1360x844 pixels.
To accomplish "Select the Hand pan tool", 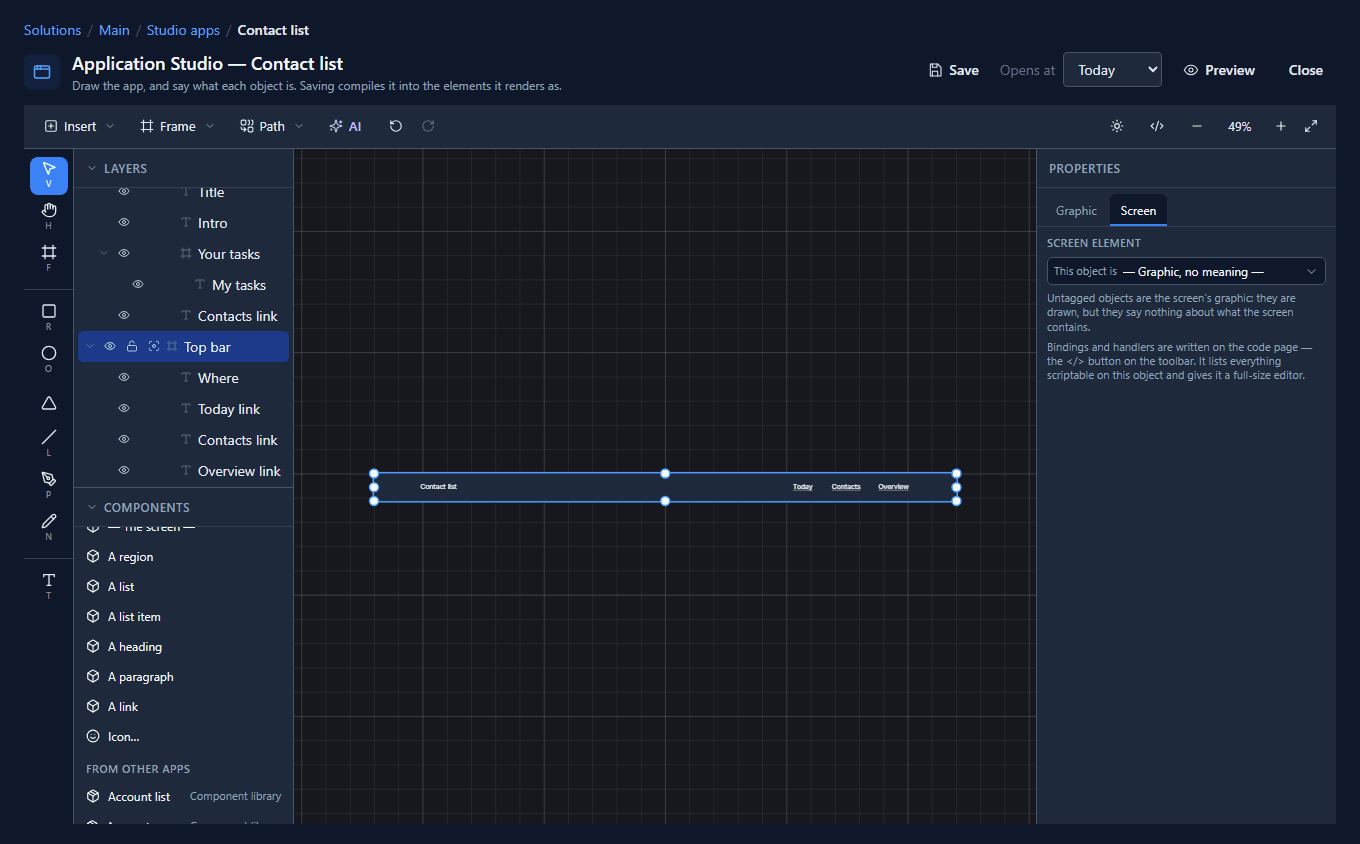I will [49, 215].
